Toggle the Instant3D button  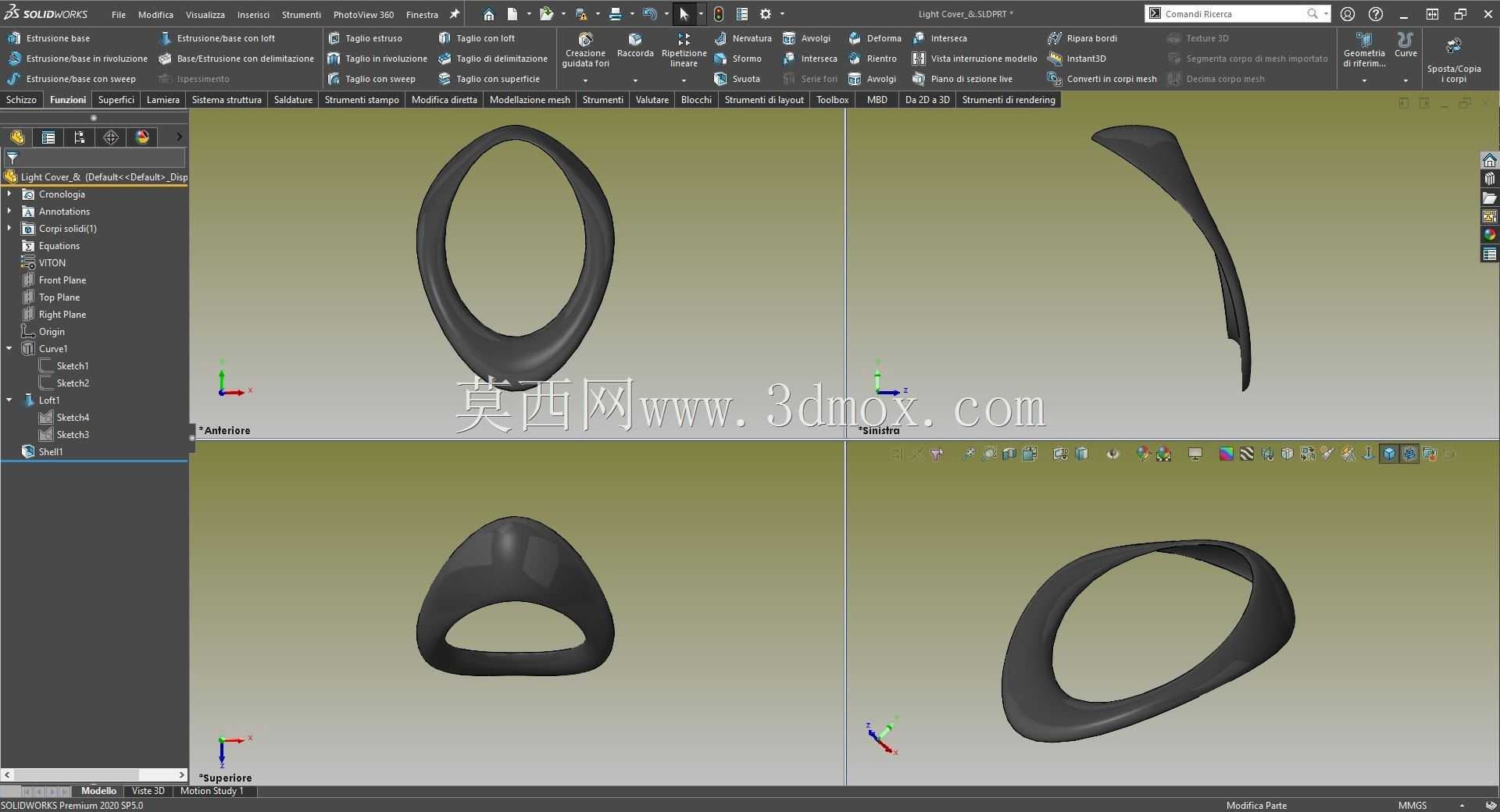click(1077, 59)
